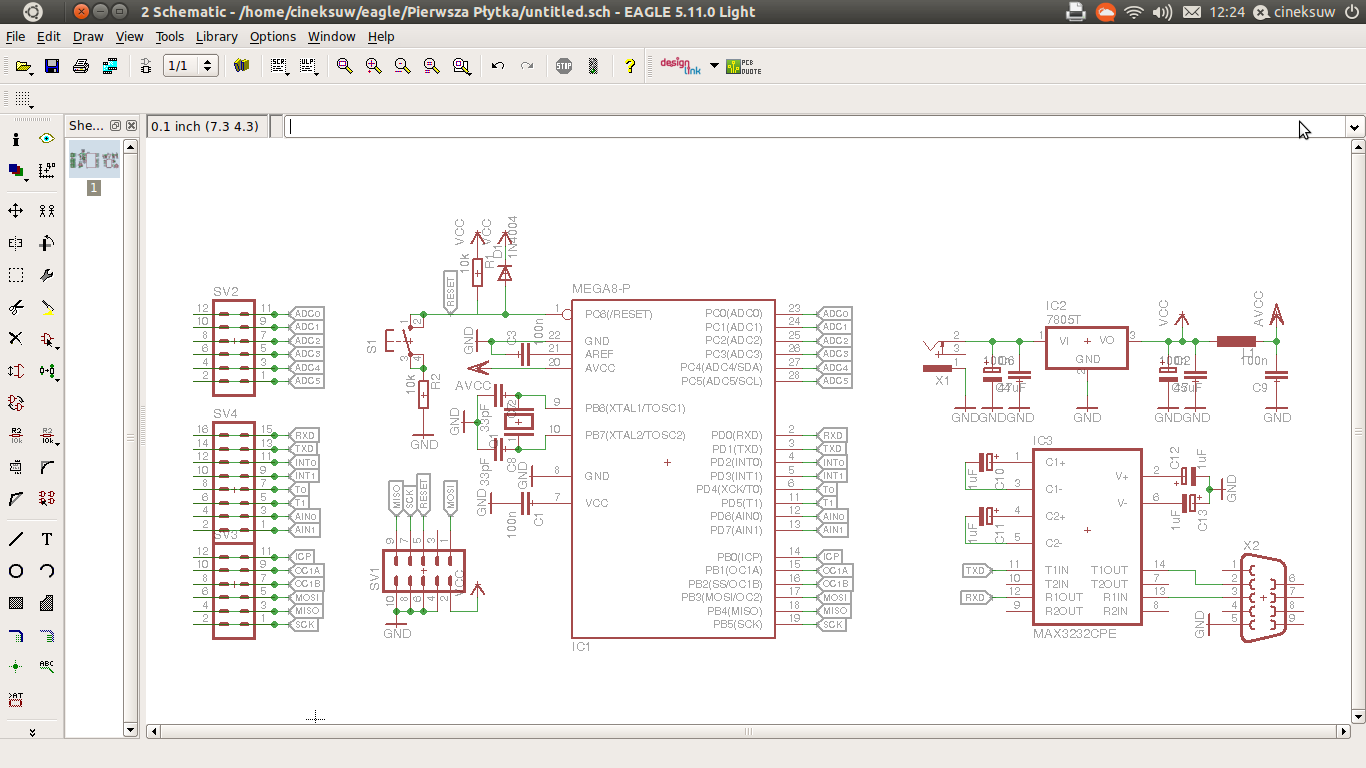This screenshot has height=768, width=1366.
Task: Undo the last action
Action: pos(498,66)
